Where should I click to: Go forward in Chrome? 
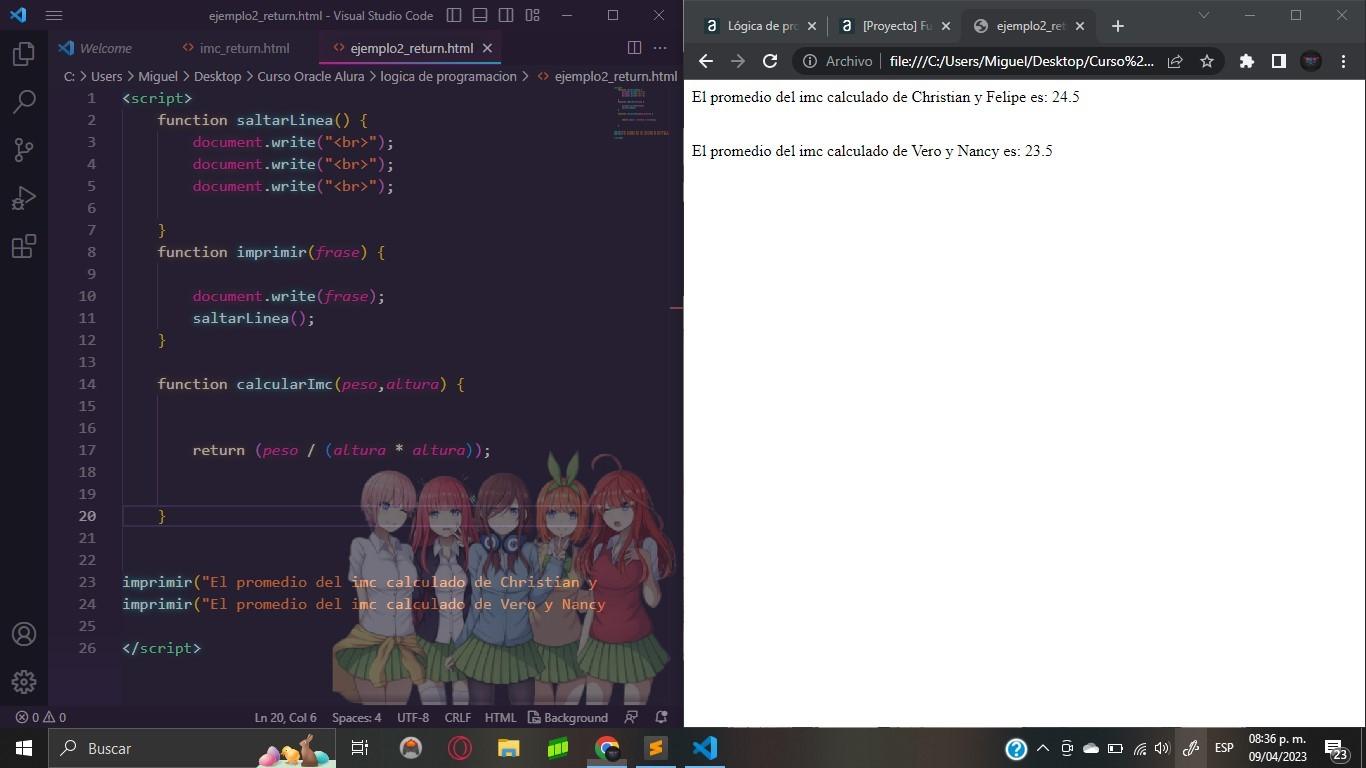(x=738, y=61)
